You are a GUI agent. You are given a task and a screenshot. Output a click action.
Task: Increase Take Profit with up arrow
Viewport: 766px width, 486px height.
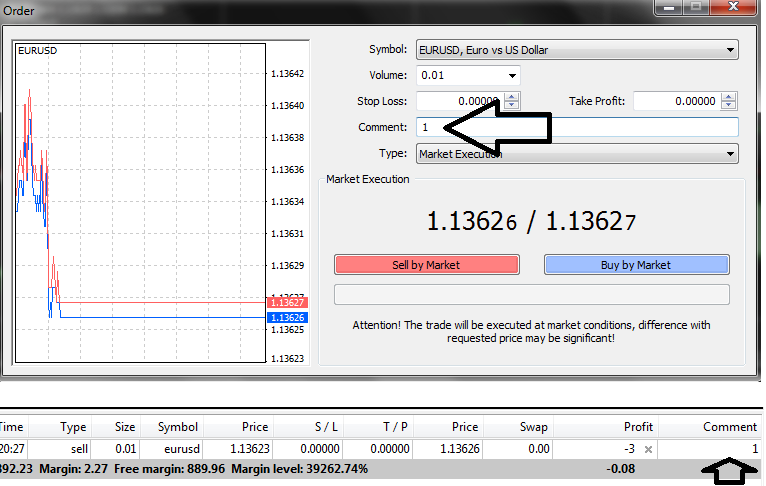tap(729, 97)
